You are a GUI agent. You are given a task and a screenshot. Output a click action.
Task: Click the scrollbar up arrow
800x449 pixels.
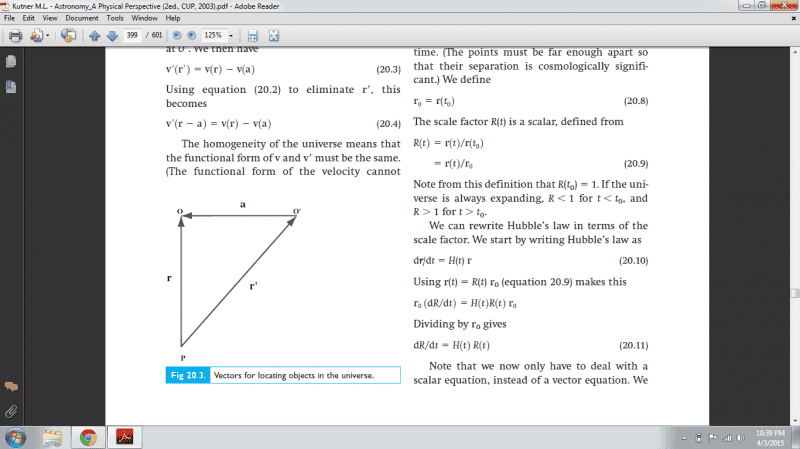[795, 52]
